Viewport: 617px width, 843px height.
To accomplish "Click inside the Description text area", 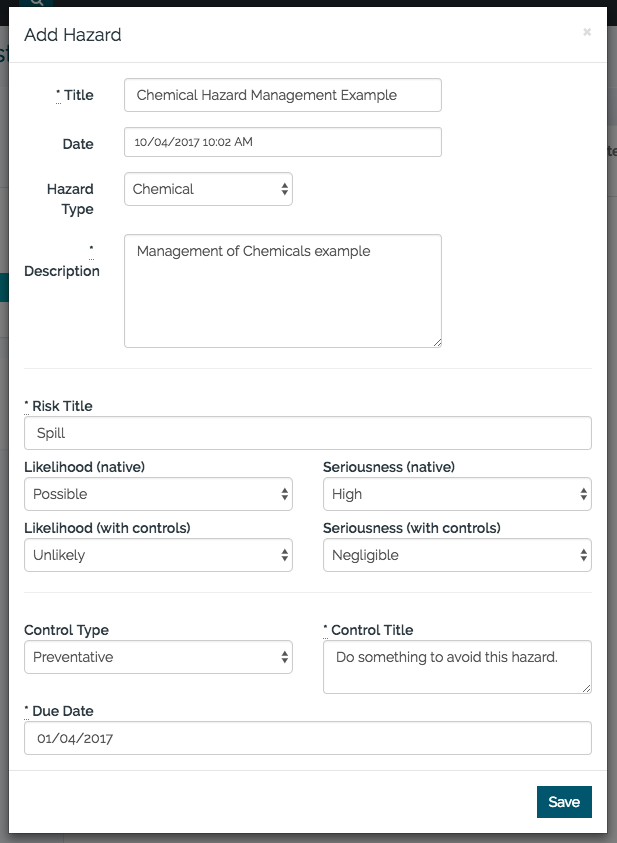I will point(282,291).
